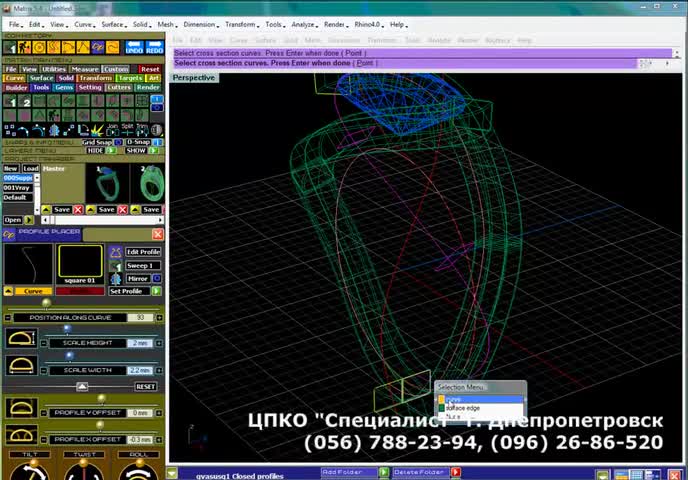
Task: Click the scattered points tool icon
Action: click(10, 130)
